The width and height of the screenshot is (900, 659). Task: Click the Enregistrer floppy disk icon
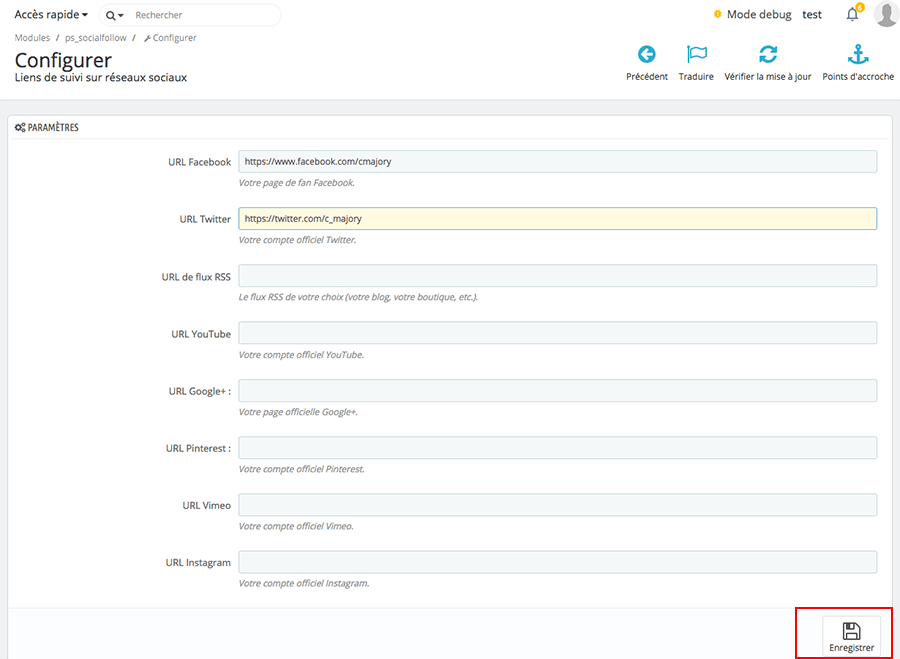tap(851, 631)
